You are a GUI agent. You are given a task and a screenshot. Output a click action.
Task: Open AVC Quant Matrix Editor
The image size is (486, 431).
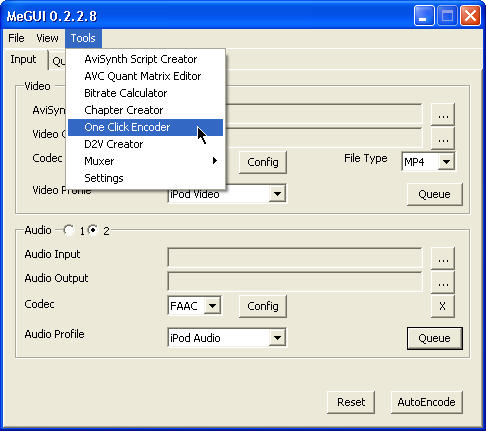tap(145, 76)
